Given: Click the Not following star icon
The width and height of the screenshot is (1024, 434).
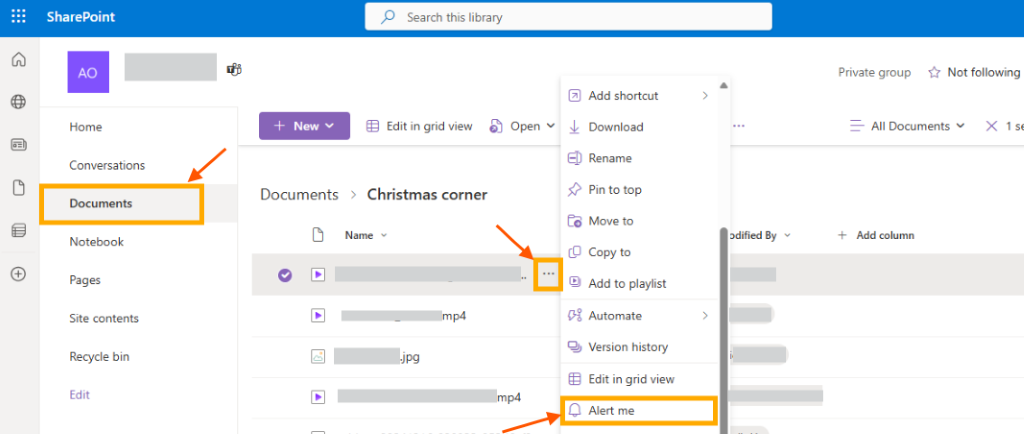Looking at the screenshot, I should 935,72.
